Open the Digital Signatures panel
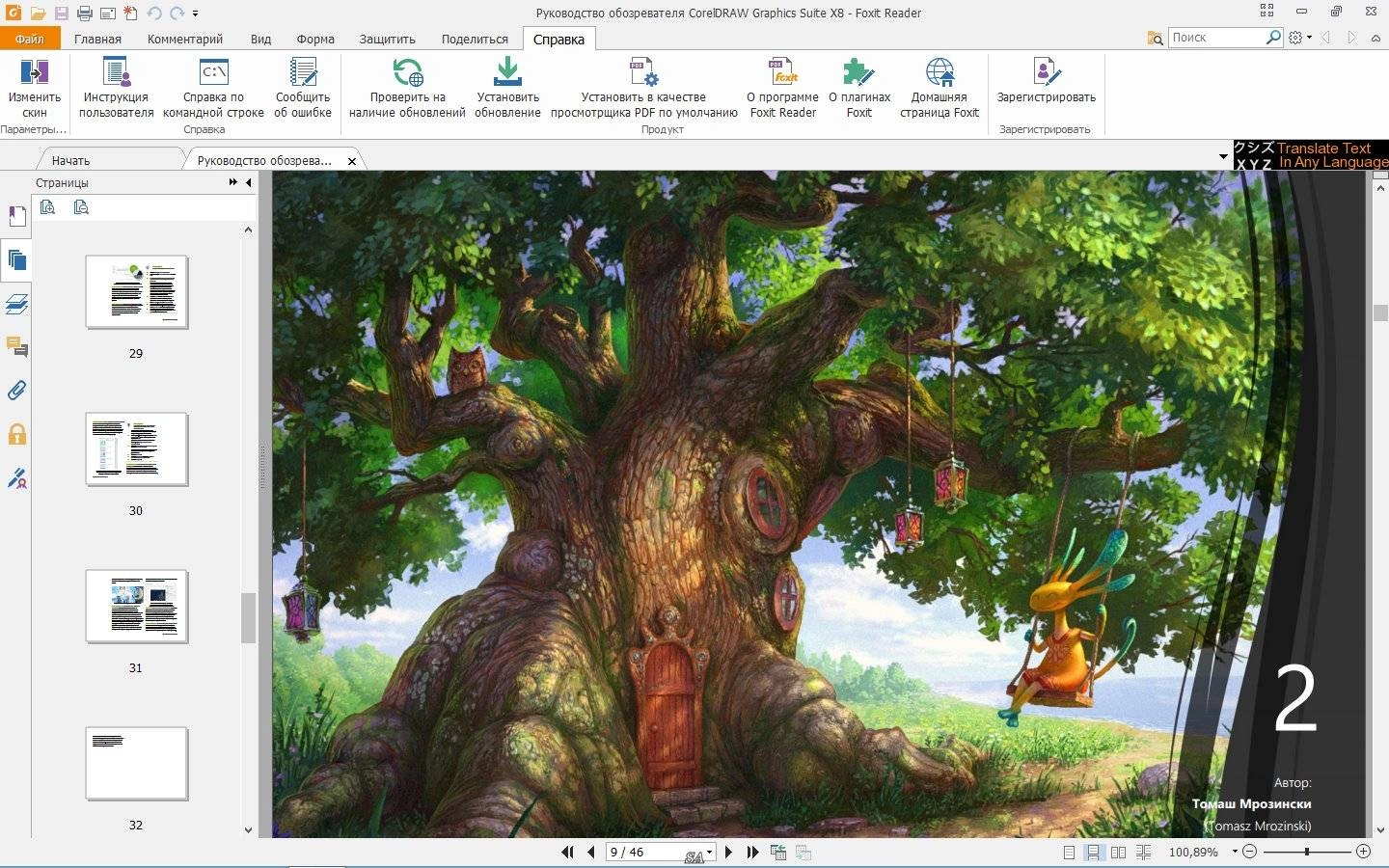Viewport: 1389px width, 868px height. pos(16,477)
